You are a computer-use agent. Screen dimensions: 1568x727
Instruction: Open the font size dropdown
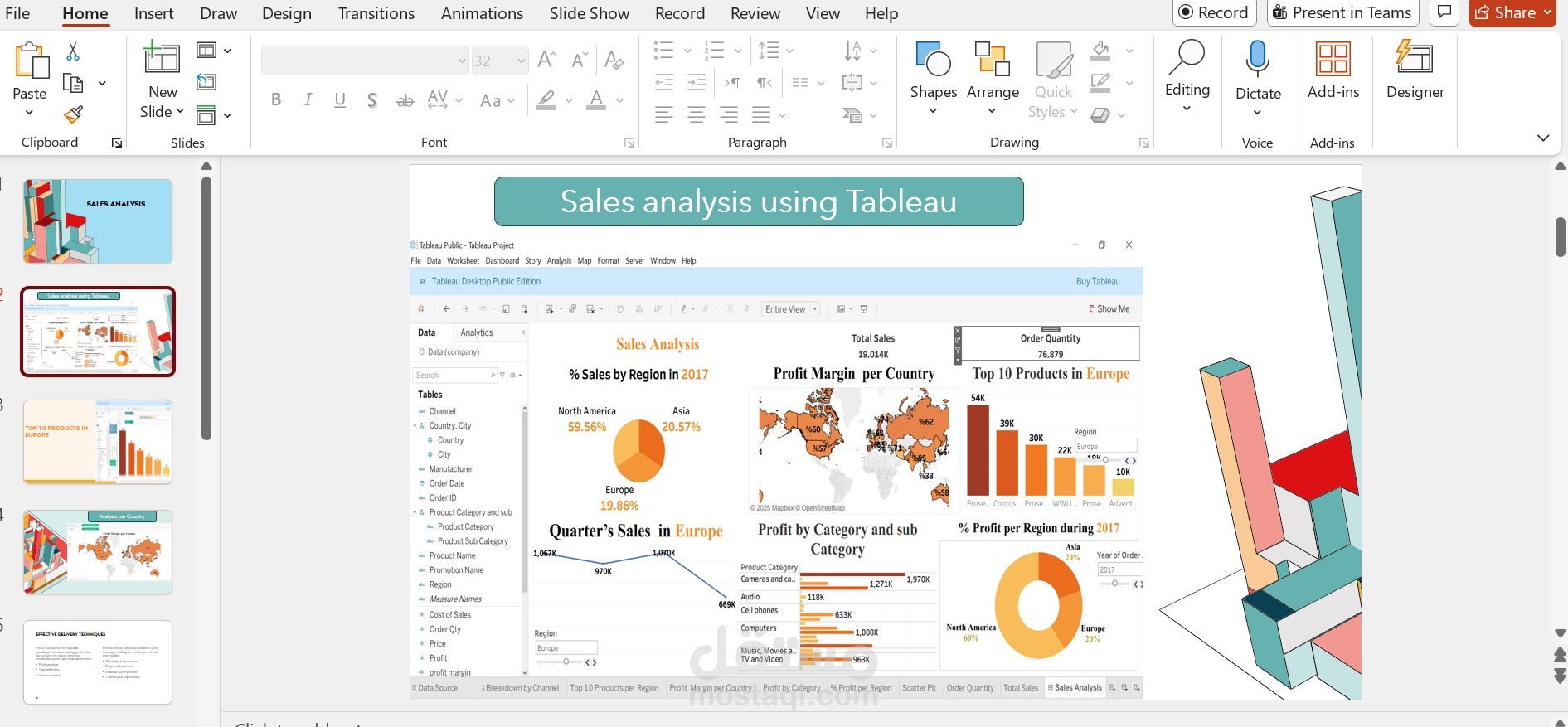coord(521,61)
